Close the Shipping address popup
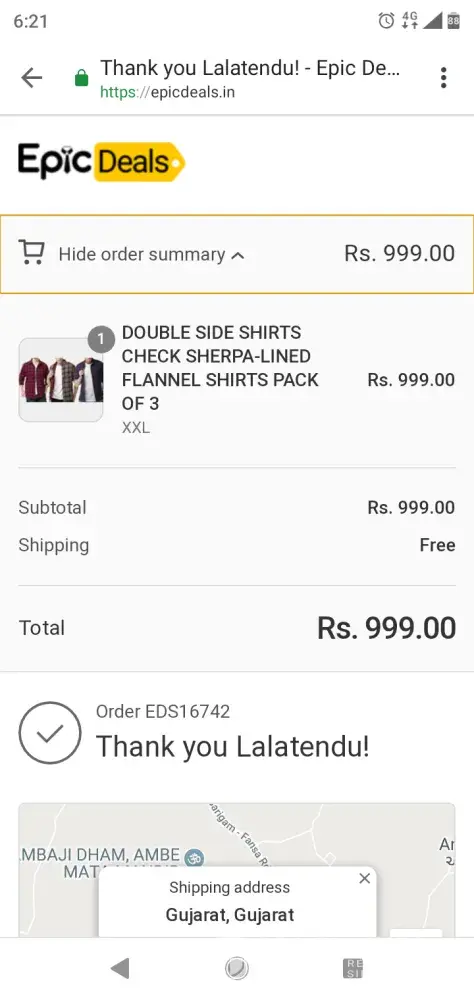The image size is (474, 1000). coord(364,879)
